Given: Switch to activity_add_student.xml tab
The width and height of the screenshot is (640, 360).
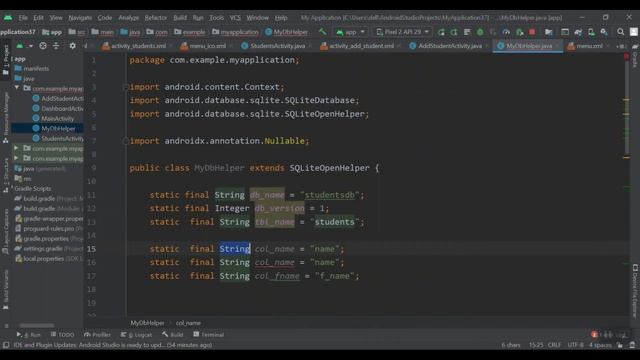Looking at the screenshot, I should 357,46.
